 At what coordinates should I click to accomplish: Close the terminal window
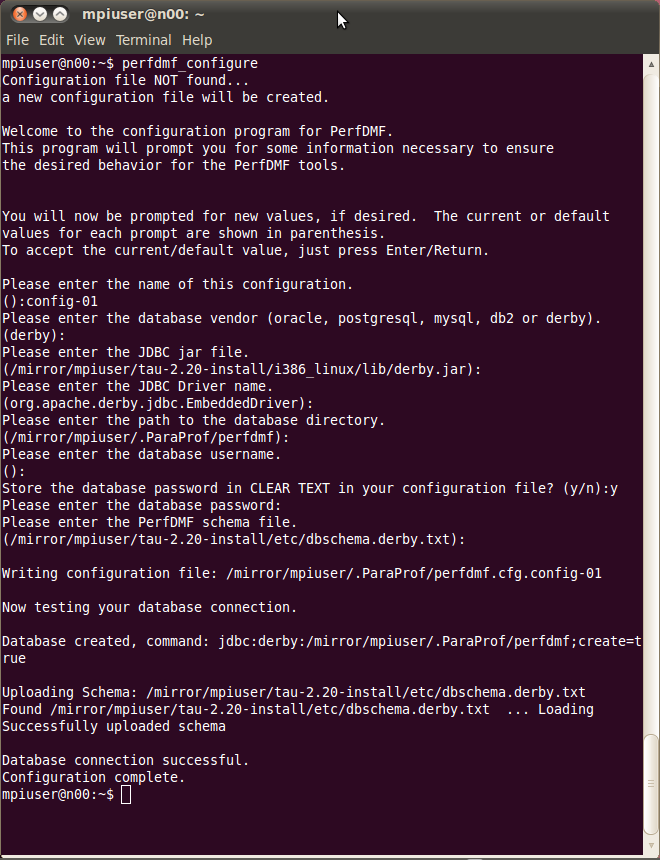(20, 14)
